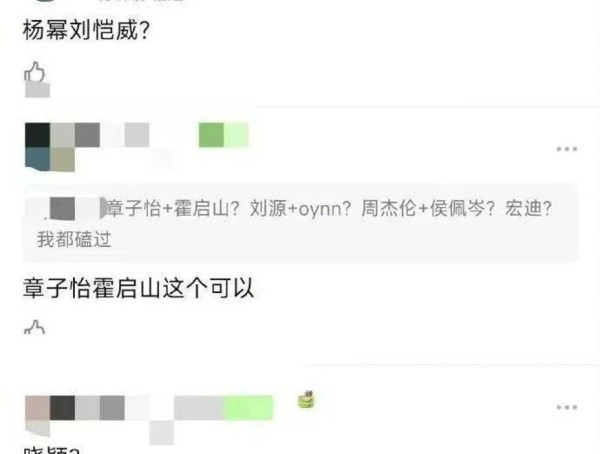Image resolution: width=600 pixels, height=454 pixels.
Task: Open more options for third comment
Action: (x=567, y=407)
